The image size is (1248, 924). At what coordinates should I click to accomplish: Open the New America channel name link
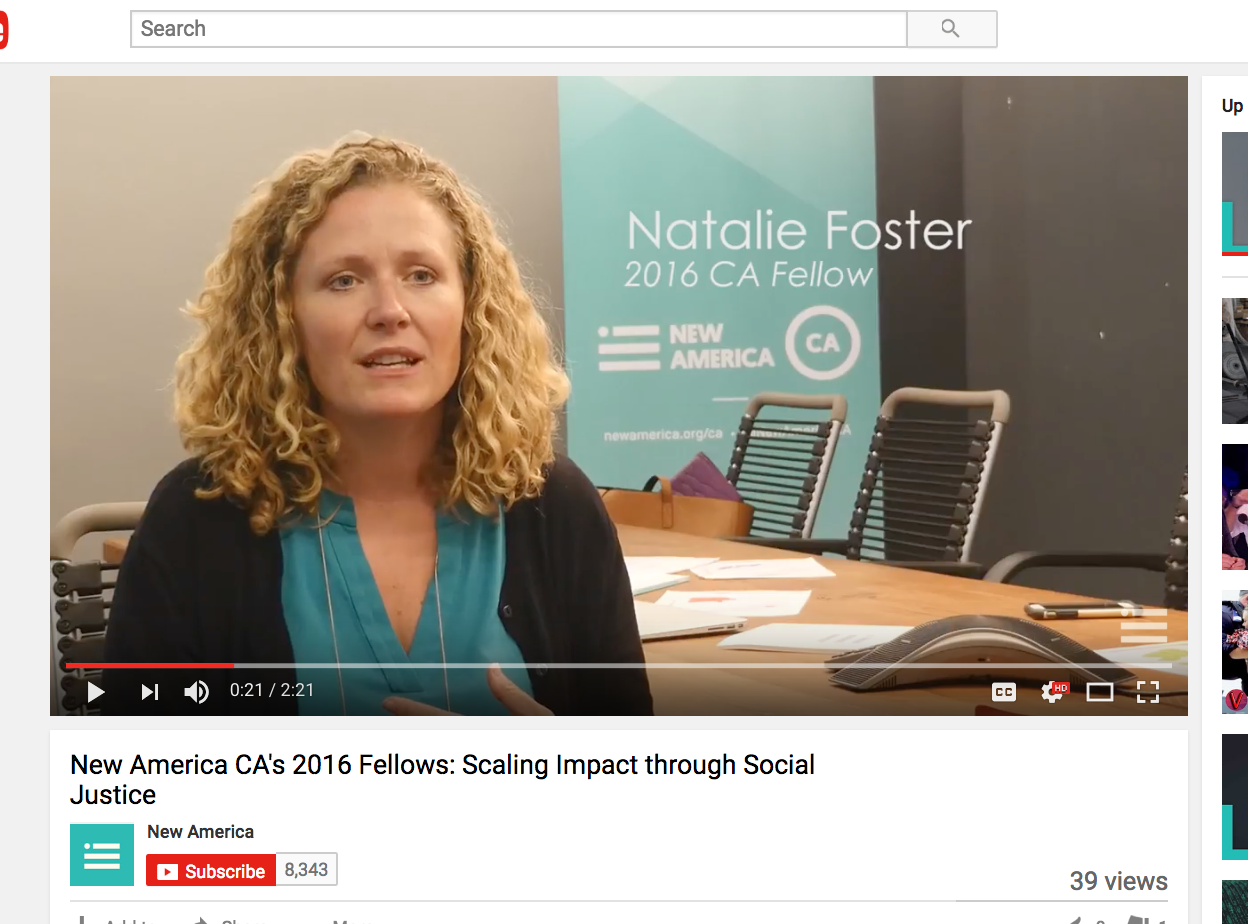click(200, 831)
